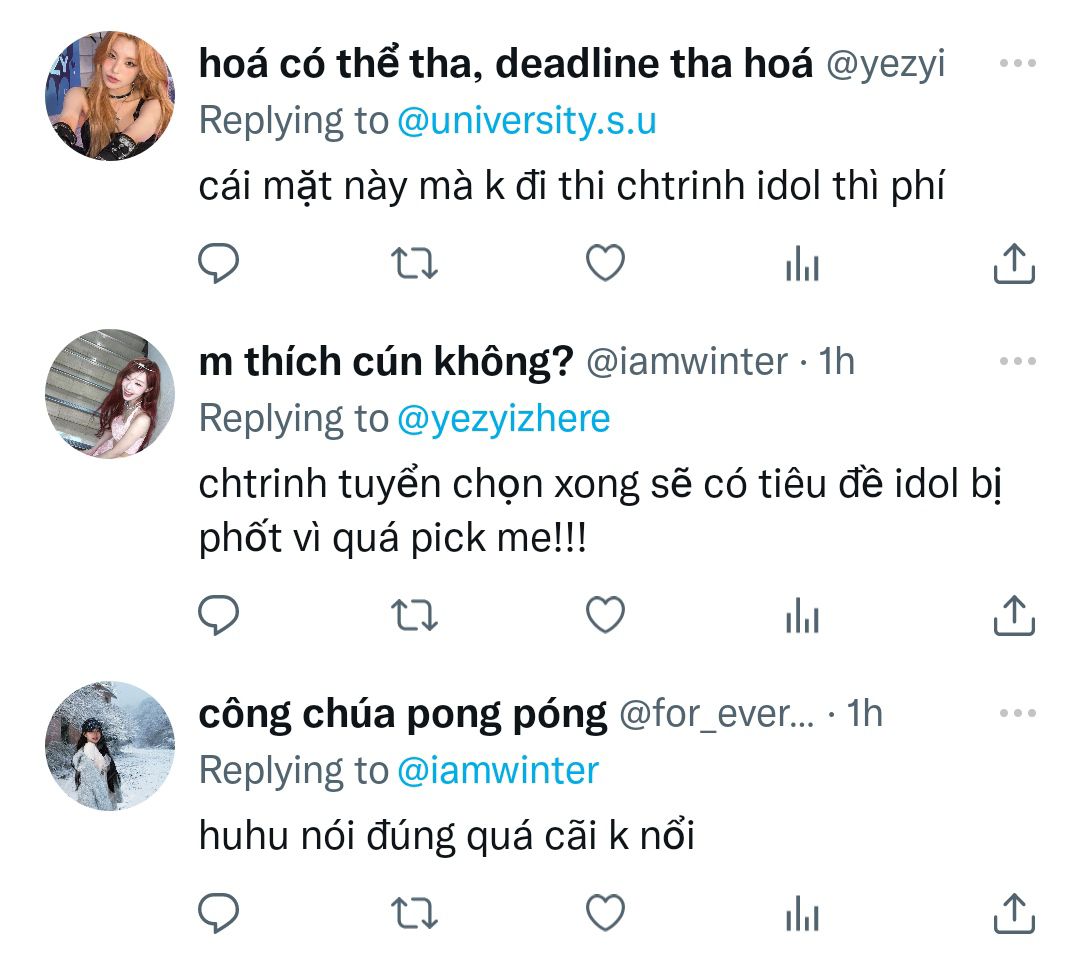
Task: Open more menu on iamwinter's tweet
Action: [1018, 361]
